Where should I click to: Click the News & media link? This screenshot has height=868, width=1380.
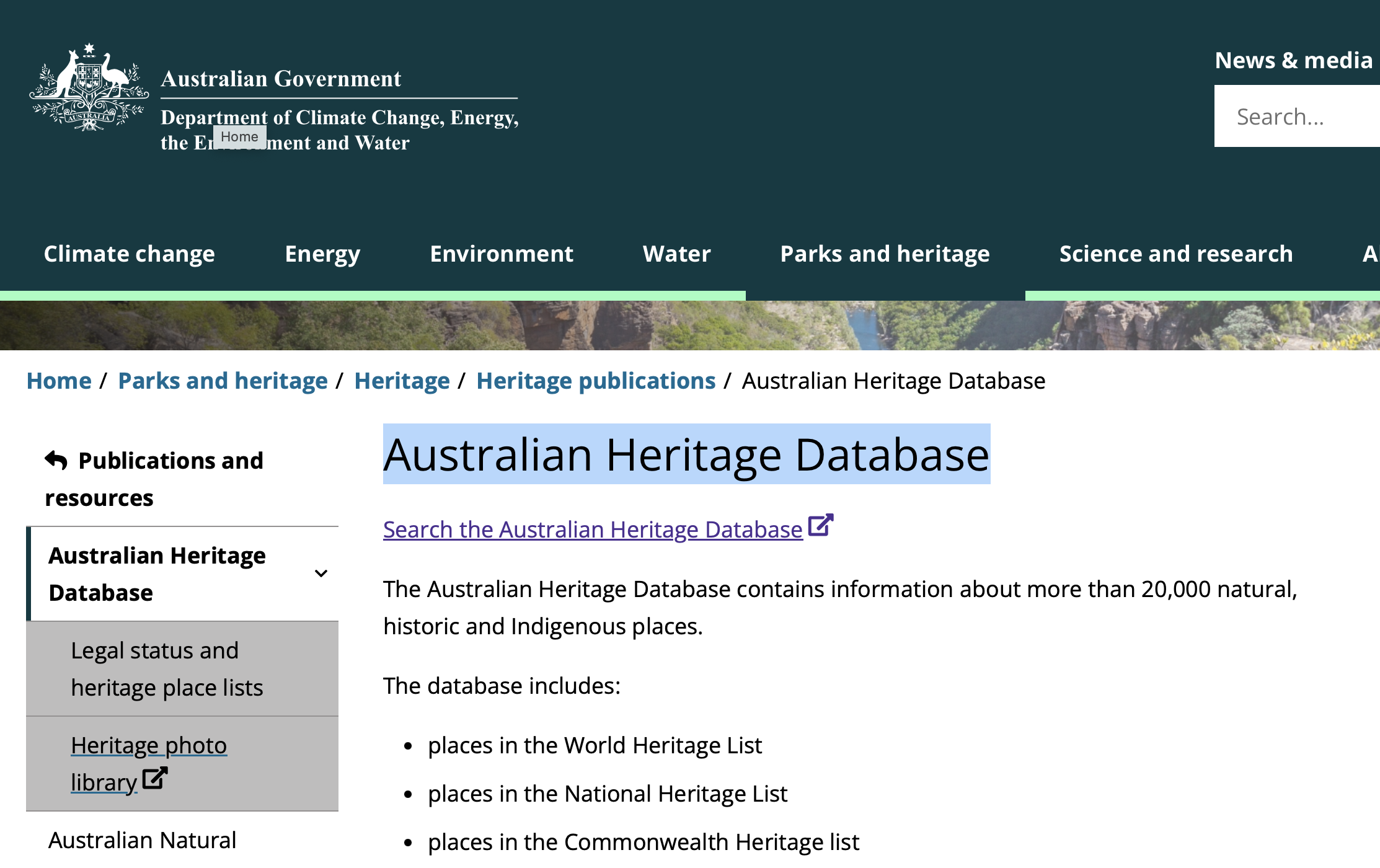(1293, 60)
